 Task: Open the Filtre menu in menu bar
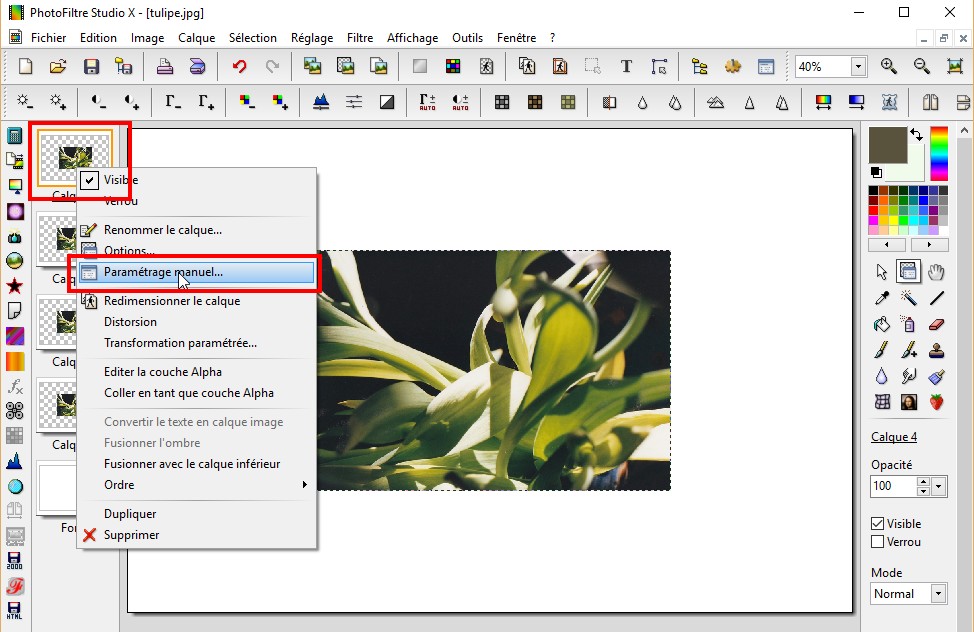[360, 38]
